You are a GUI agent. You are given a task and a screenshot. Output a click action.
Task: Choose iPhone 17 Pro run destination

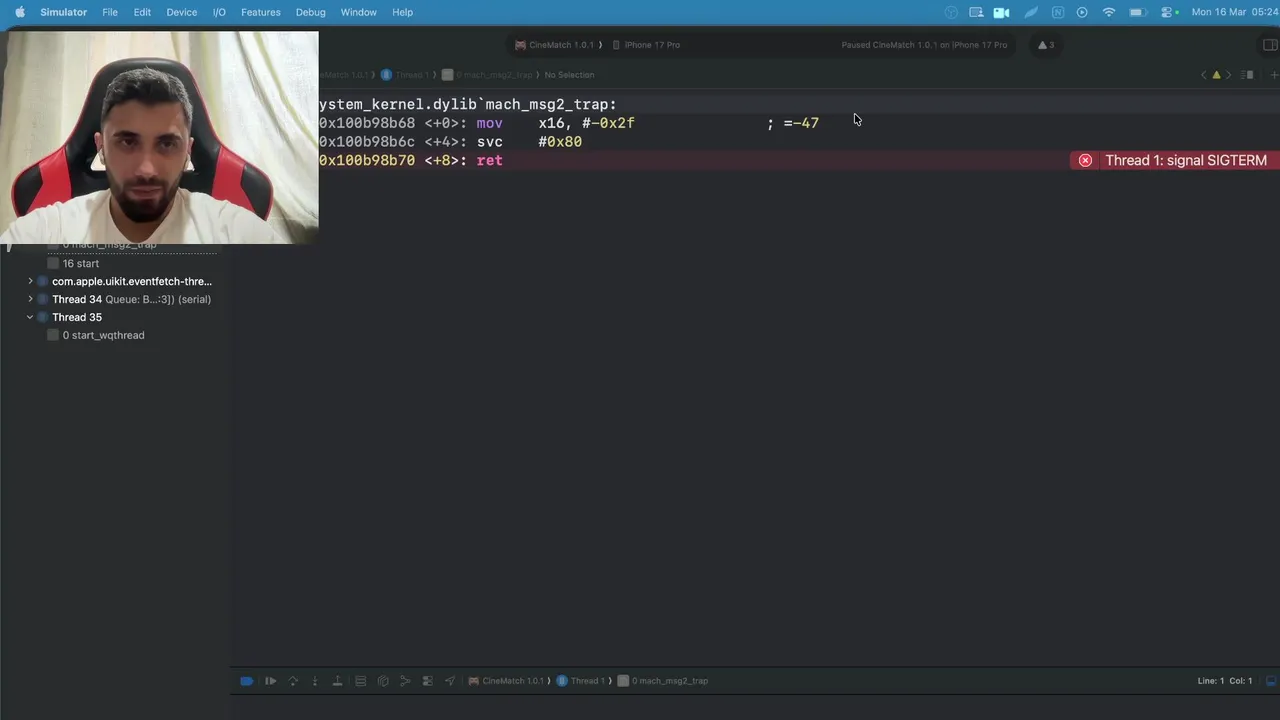pyautogui.click(x=646, y=45)
